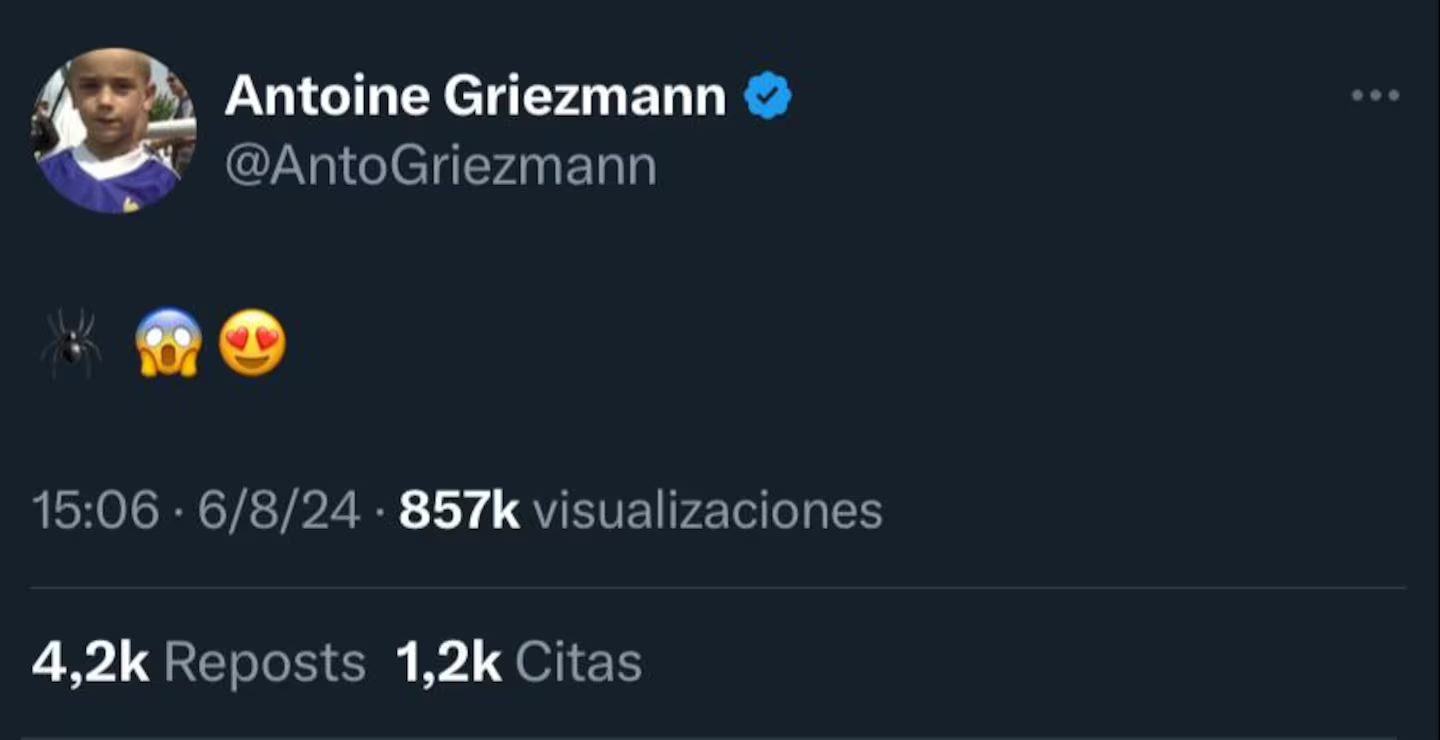Click the 15:06 timestamp
This screenshot has height=740, width=1440.
click(x=96, y=511)
